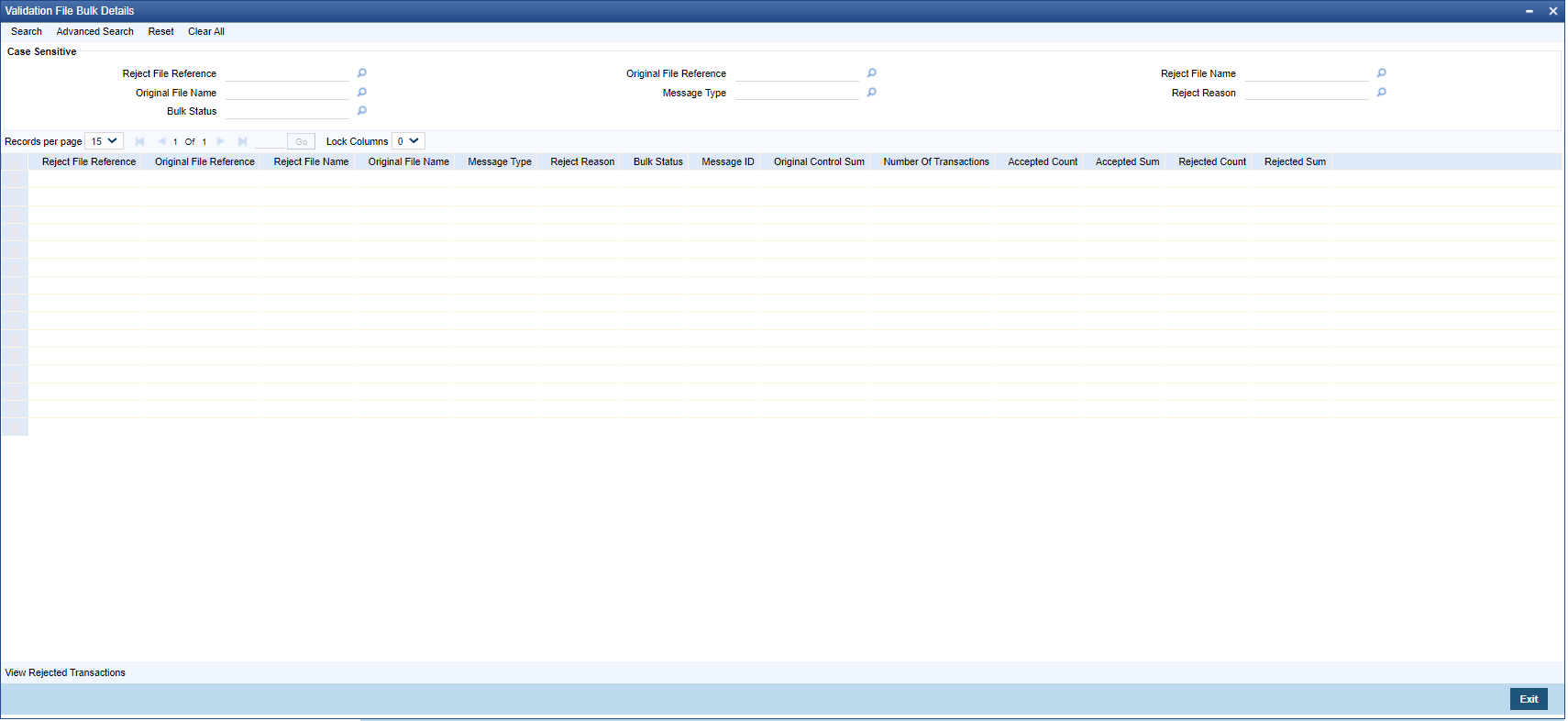The width and height of the screenshot is (1568, 721).
Task: Open lookup for Original File Name field
Action: click(362, 93)
